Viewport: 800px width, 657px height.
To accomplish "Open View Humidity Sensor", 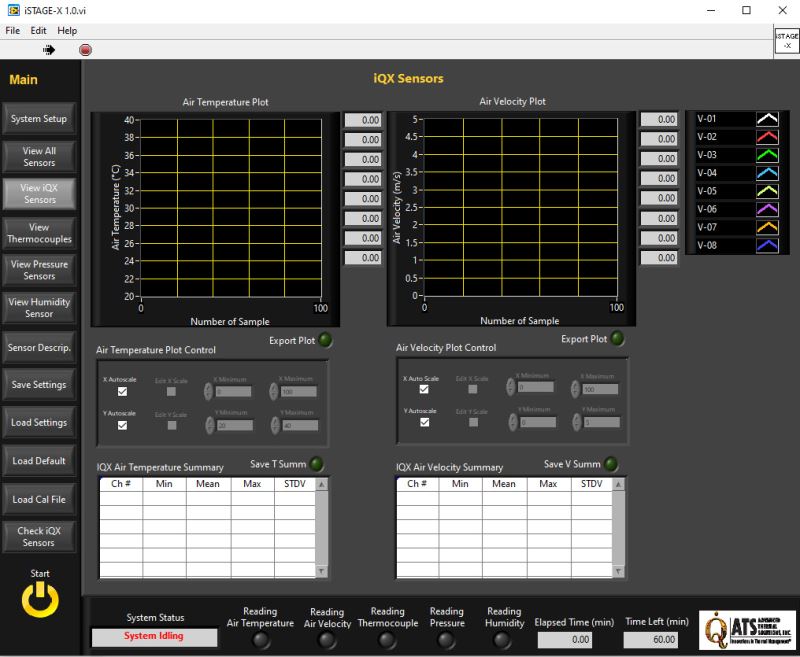I will coord(39,308).
